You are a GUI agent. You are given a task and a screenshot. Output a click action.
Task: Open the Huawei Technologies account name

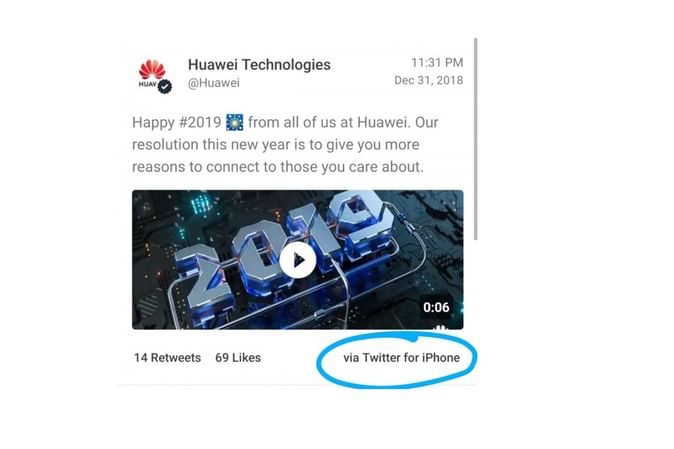pyautogui.click(x=259, y=64)
